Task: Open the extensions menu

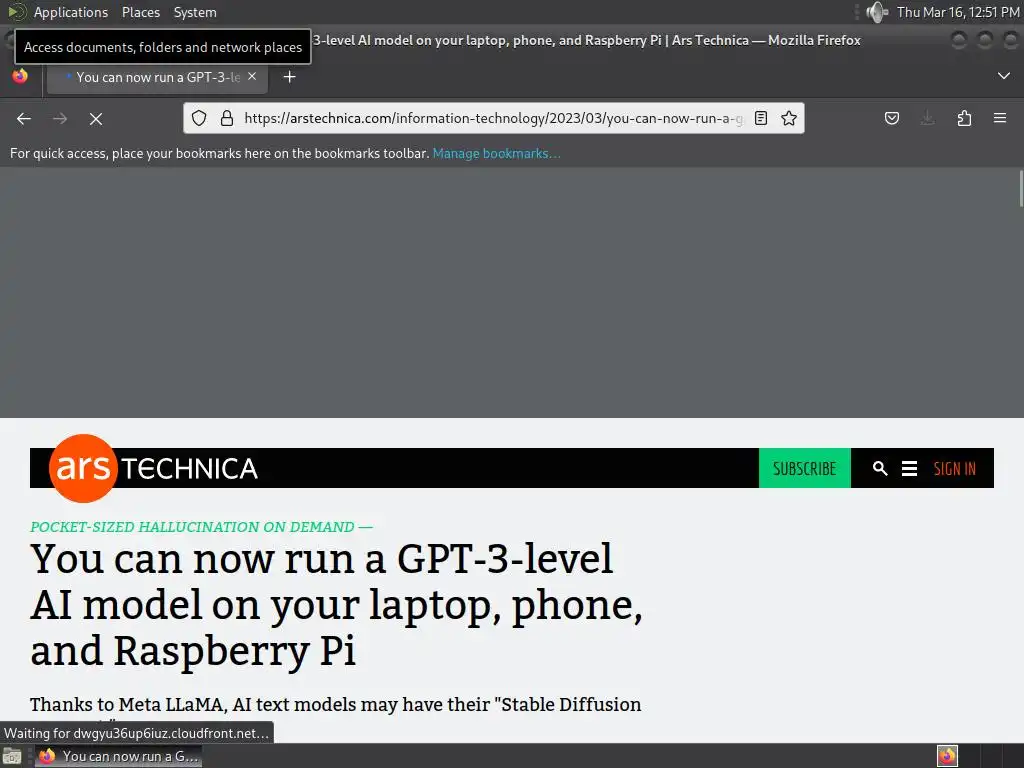Action: pos(964,118)
